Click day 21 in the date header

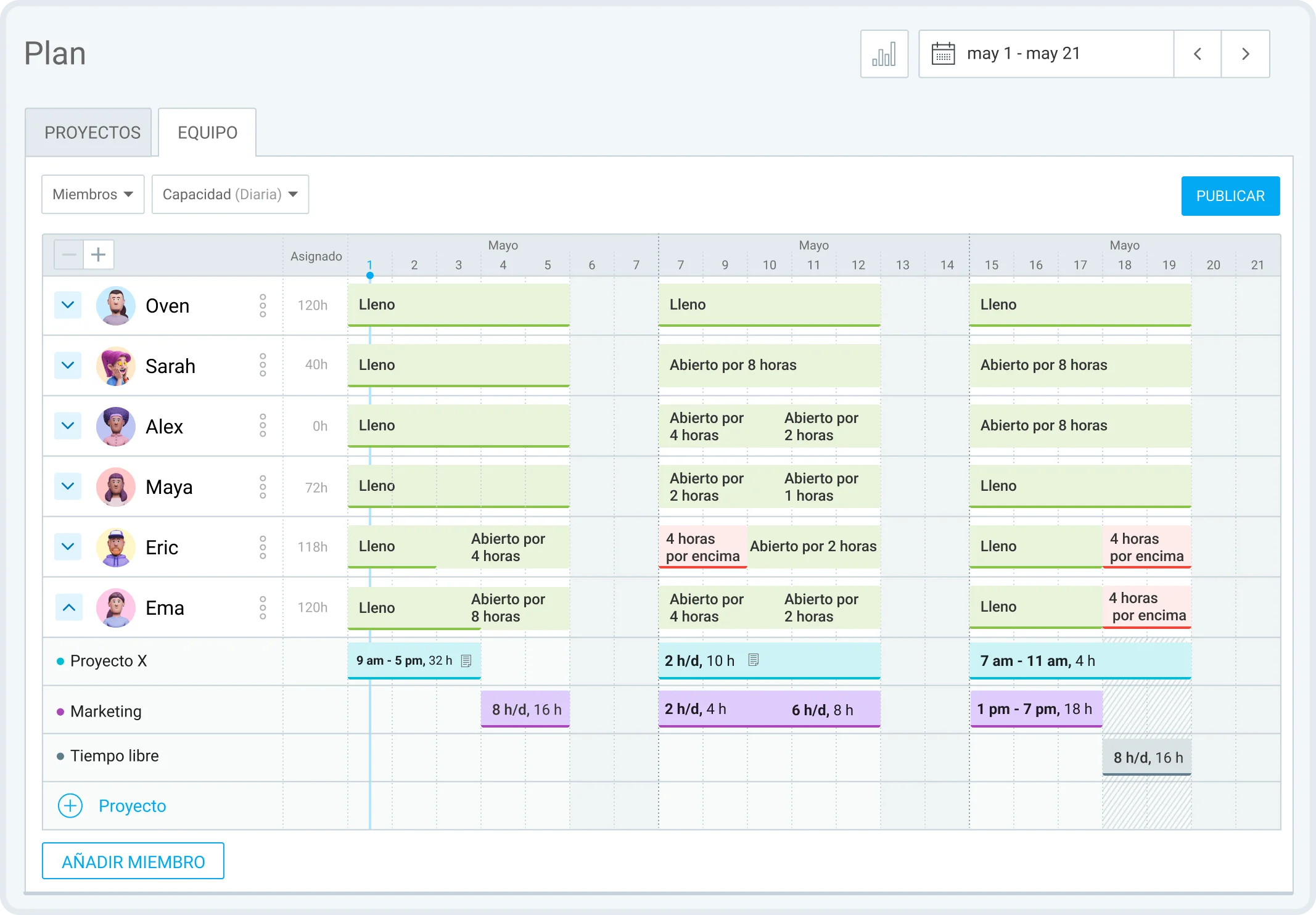click(x=1257, y=265)
